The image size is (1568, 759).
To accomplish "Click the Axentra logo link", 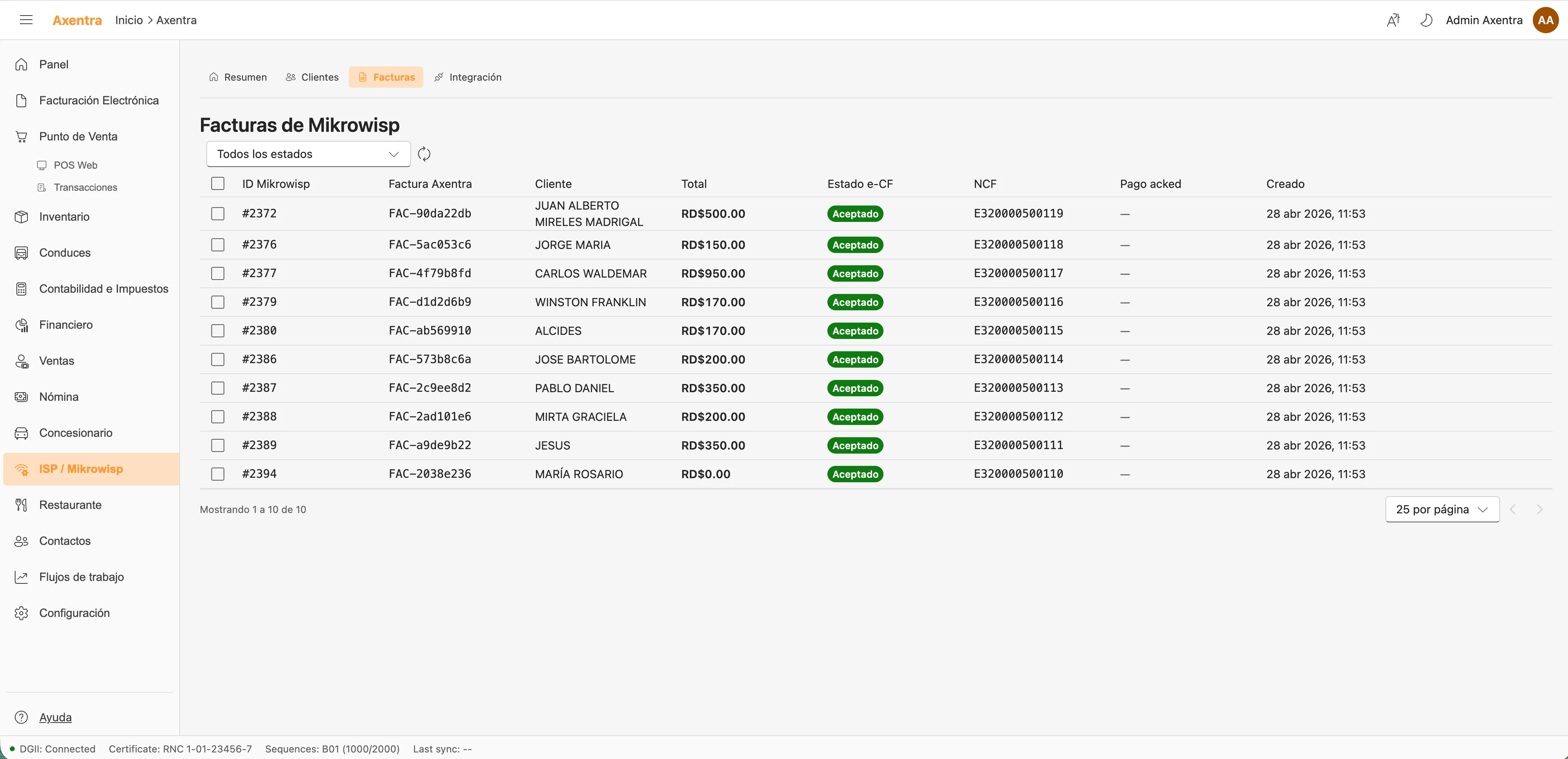I will point(77,20).
